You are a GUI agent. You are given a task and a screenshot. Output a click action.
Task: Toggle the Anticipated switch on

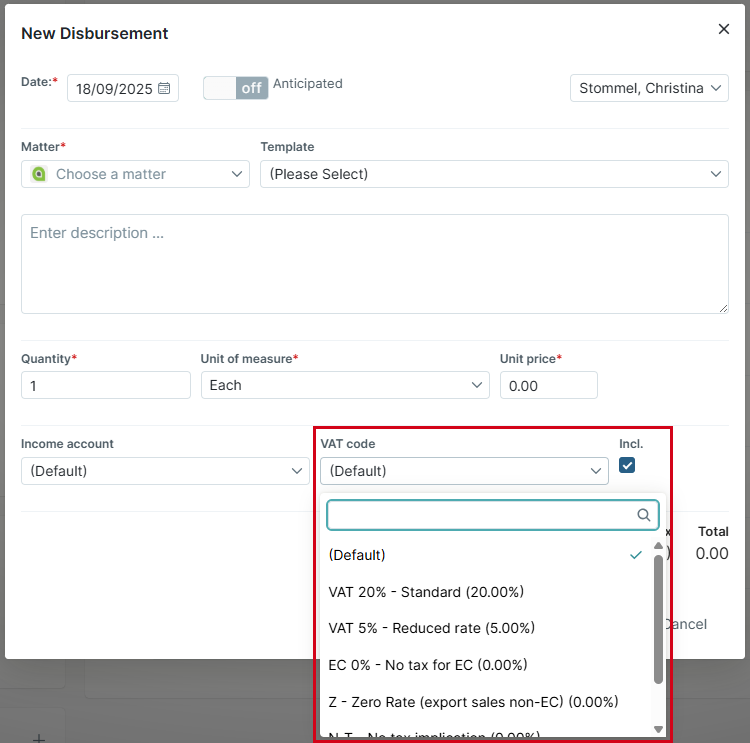tap(235, 88)
